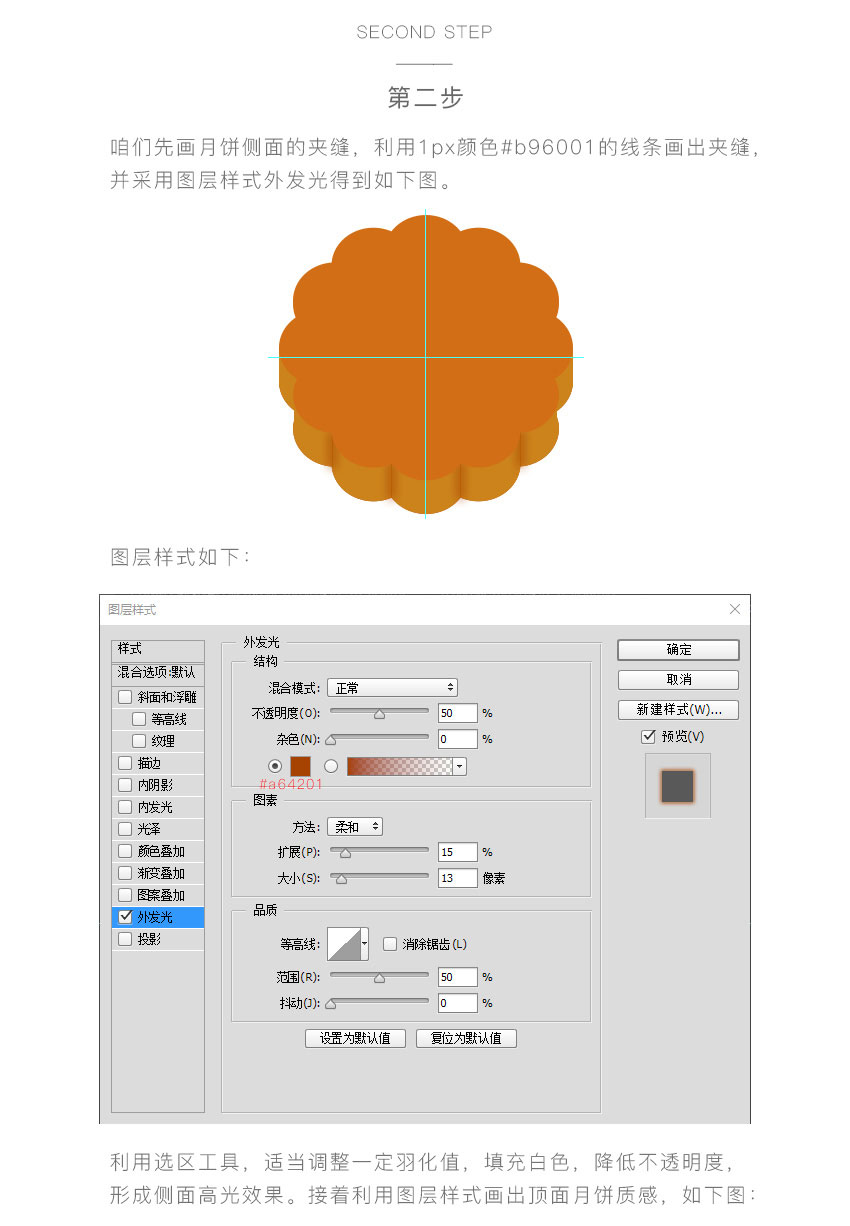Uncheck the Preview (预览) checkbox
850x1226 pixels.
[x=649, y=736]
